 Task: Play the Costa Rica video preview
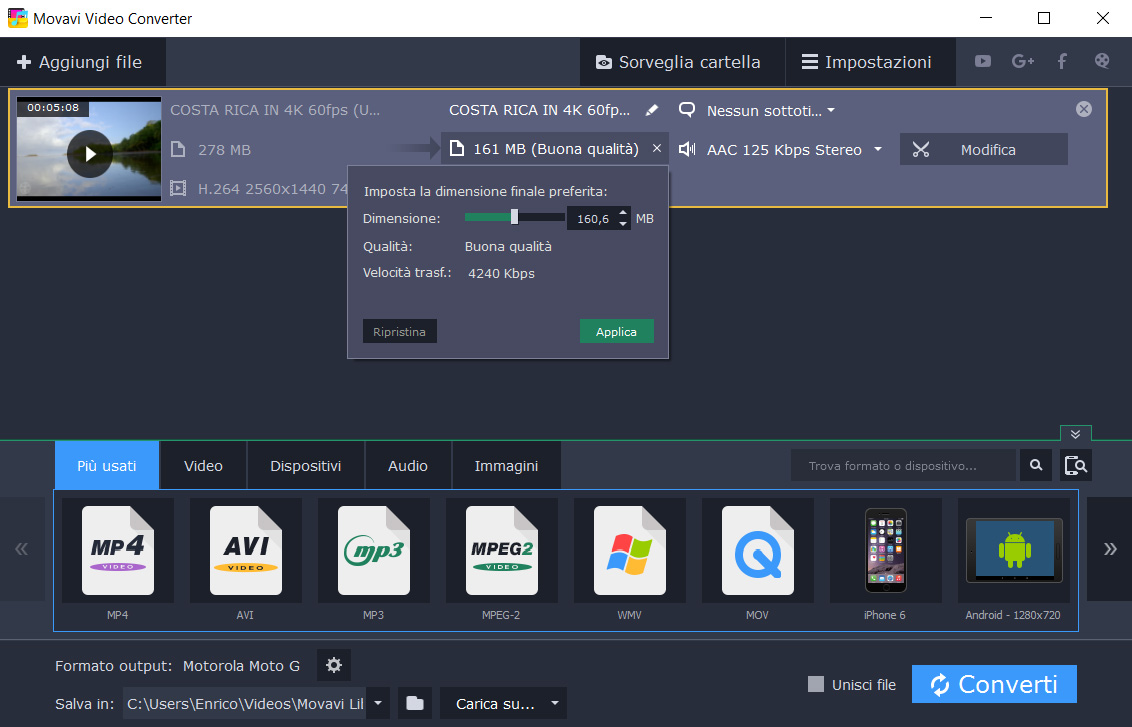pyautogui.click(x=90, y=153)
